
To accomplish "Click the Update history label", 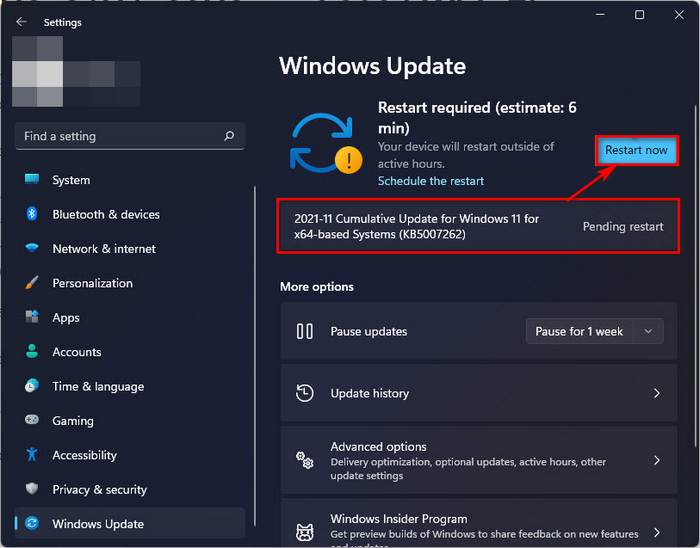I will (x=369, y=393).
